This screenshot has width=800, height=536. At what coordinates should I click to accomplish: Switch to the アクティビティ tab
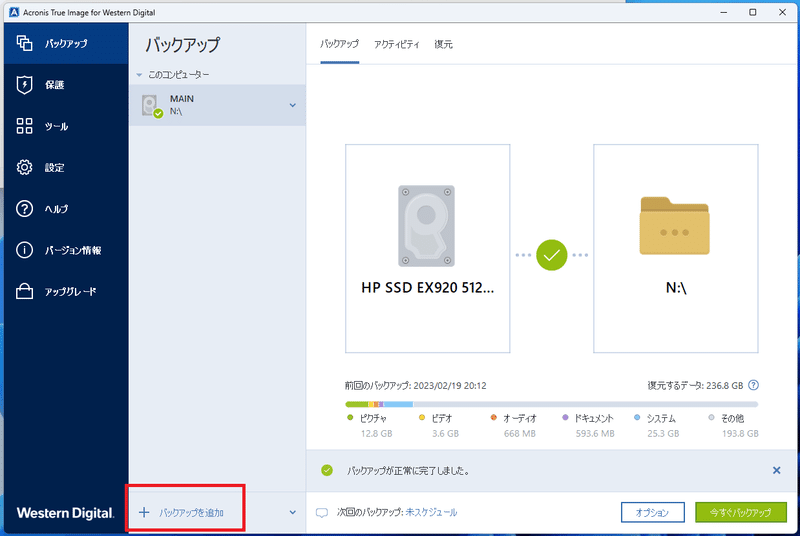396,44
